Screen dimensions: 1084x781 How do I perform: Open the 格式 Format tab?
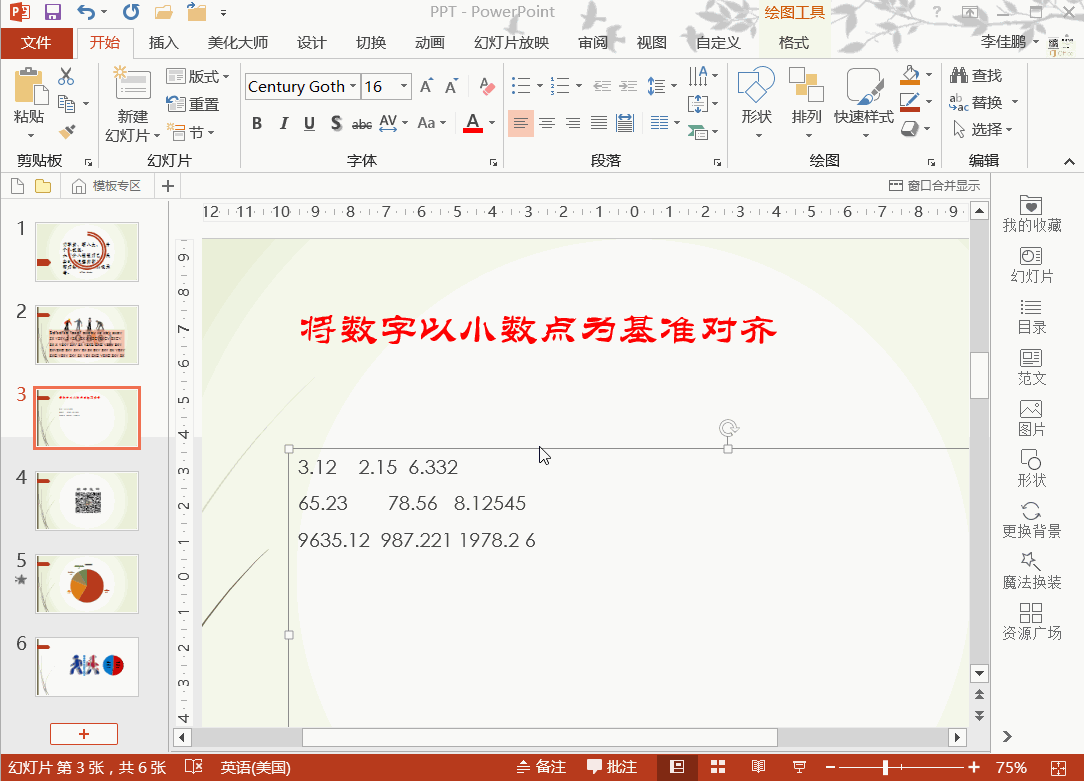tap(794, 43)
